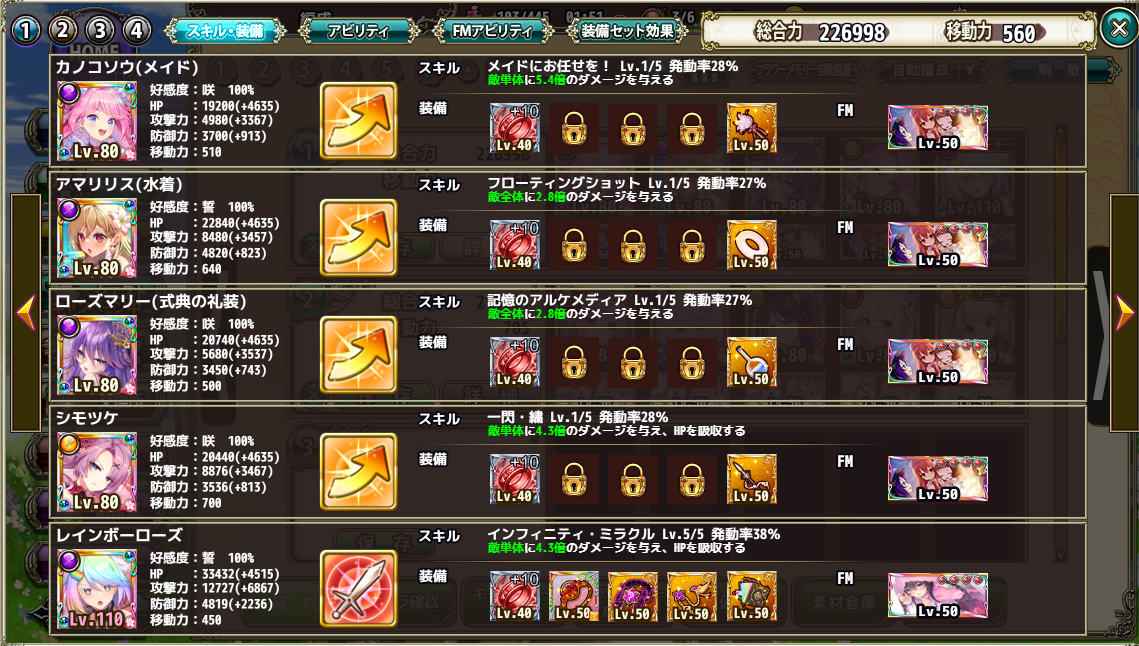
Task: Open Rainbow Rose's FM memory card
Action: point(938,596)
